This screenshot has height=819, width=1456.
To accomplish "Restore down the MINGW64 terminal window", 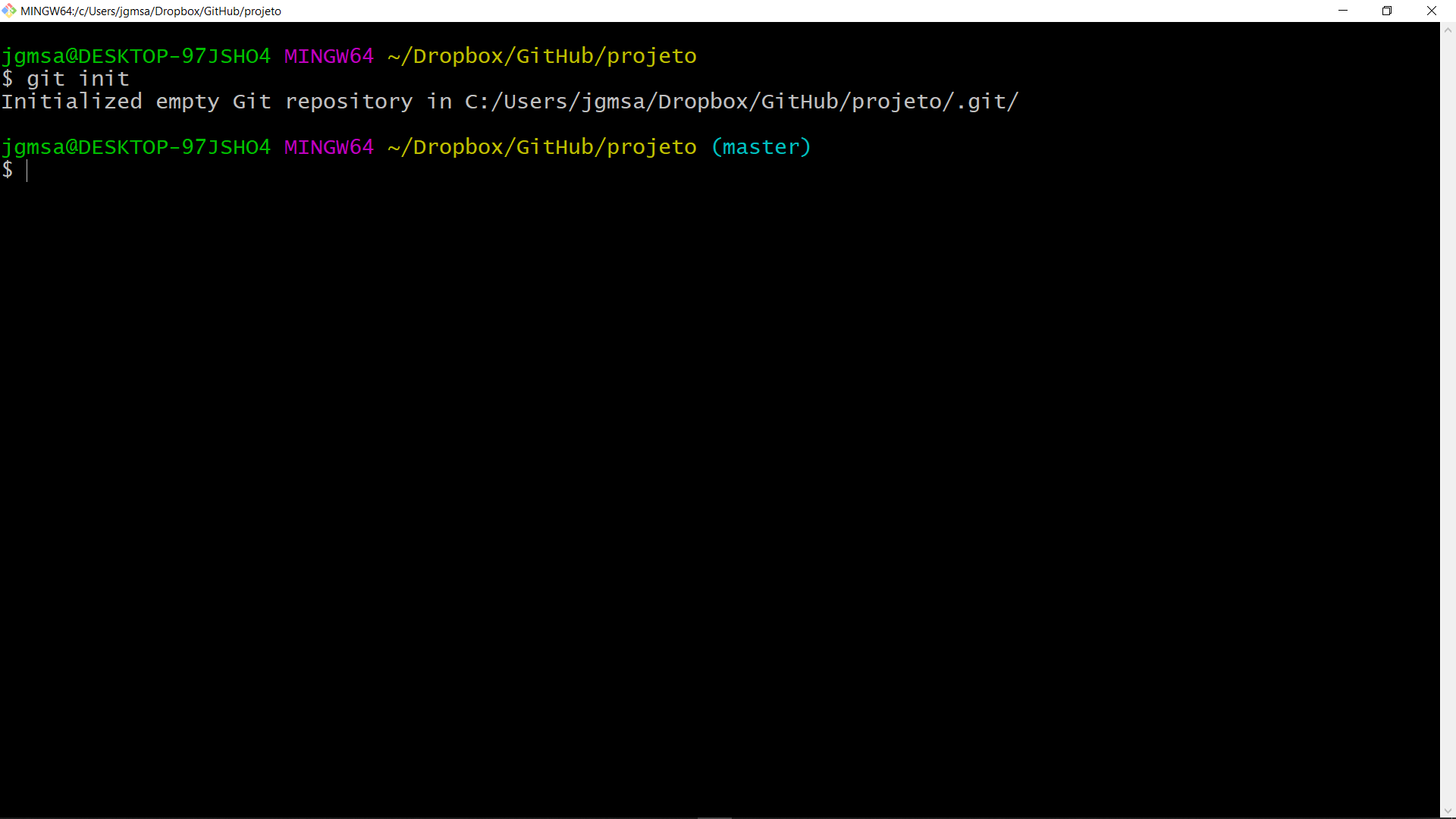I will click(1387, 11).
